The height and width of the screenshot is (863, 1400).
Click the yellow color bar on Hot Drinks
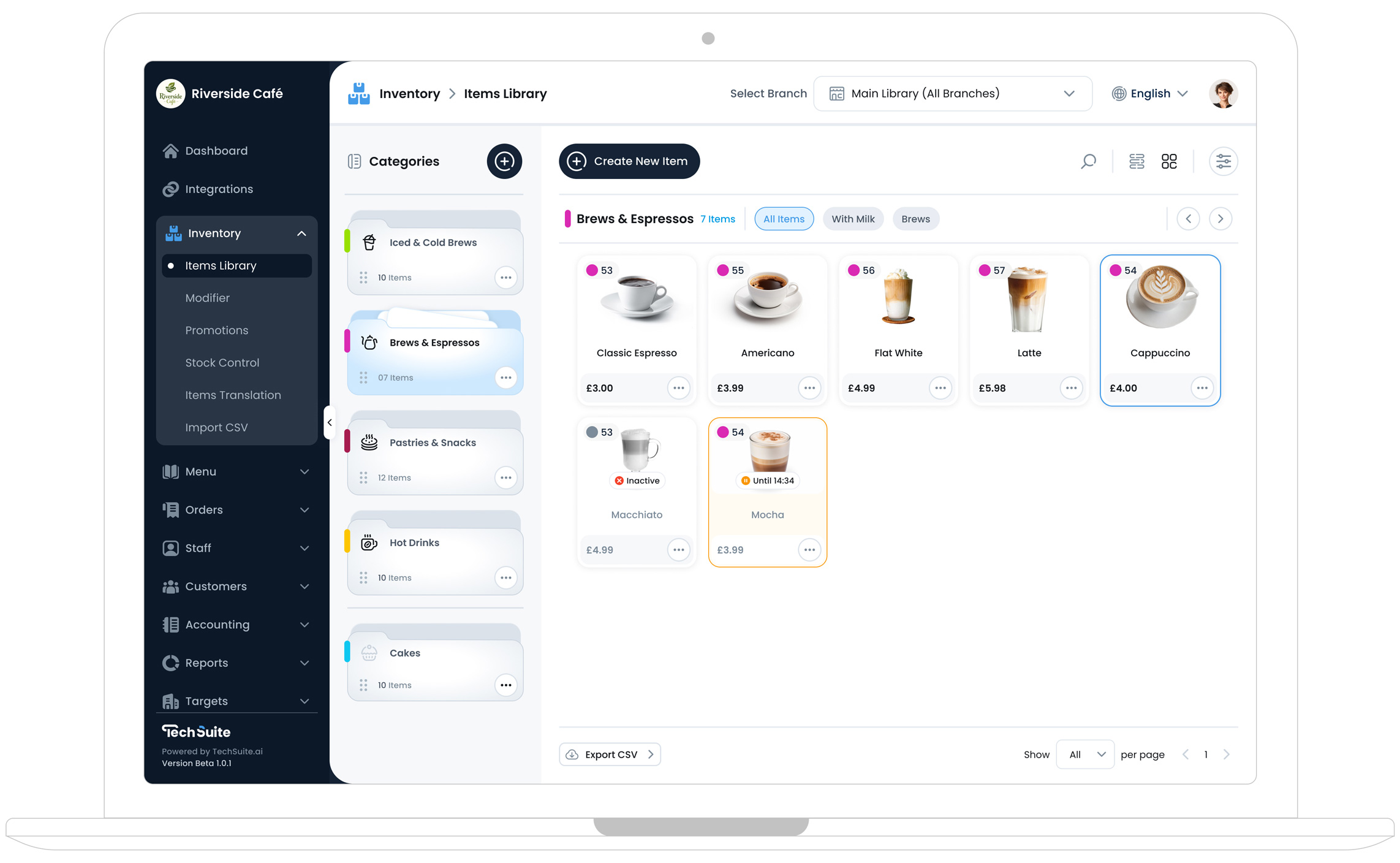[x=348, y=542]
